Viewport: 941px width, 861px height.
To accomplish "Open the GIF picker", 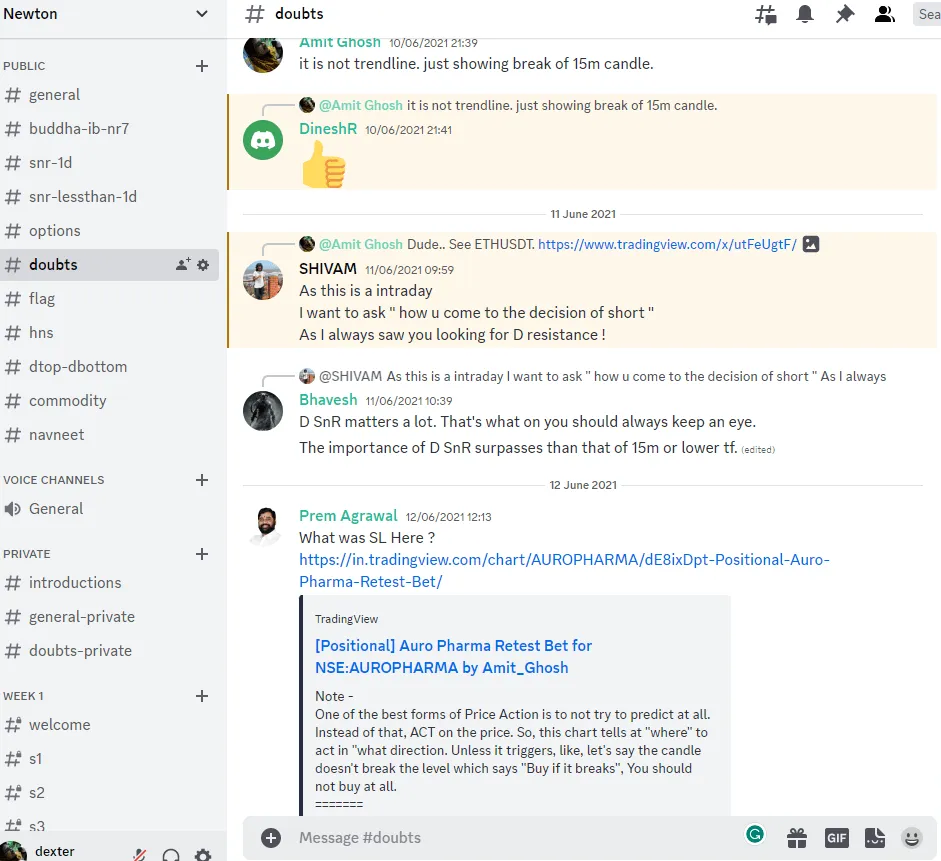I will point(836,837).
